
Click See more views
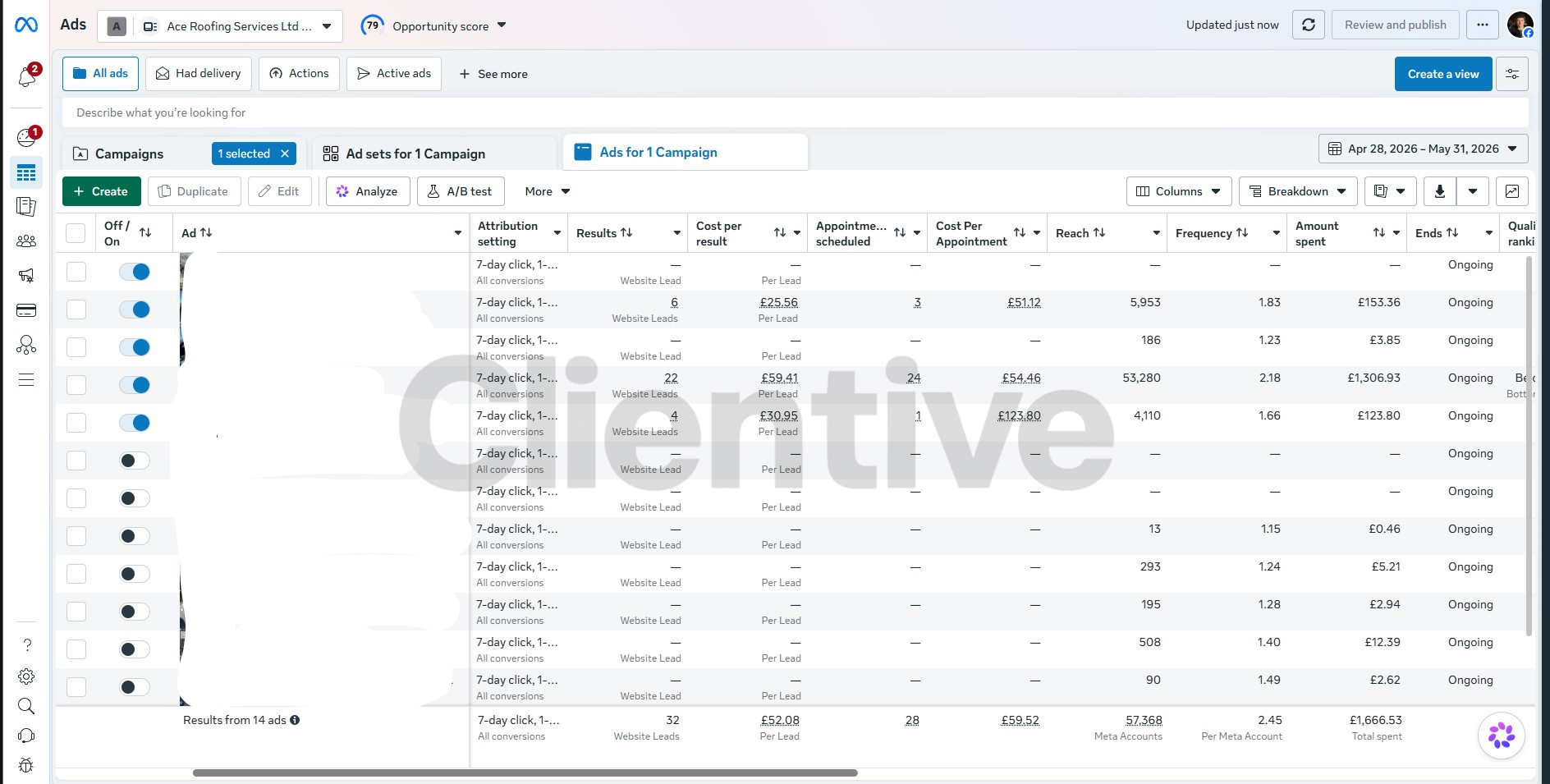click(x=493, y=74)
